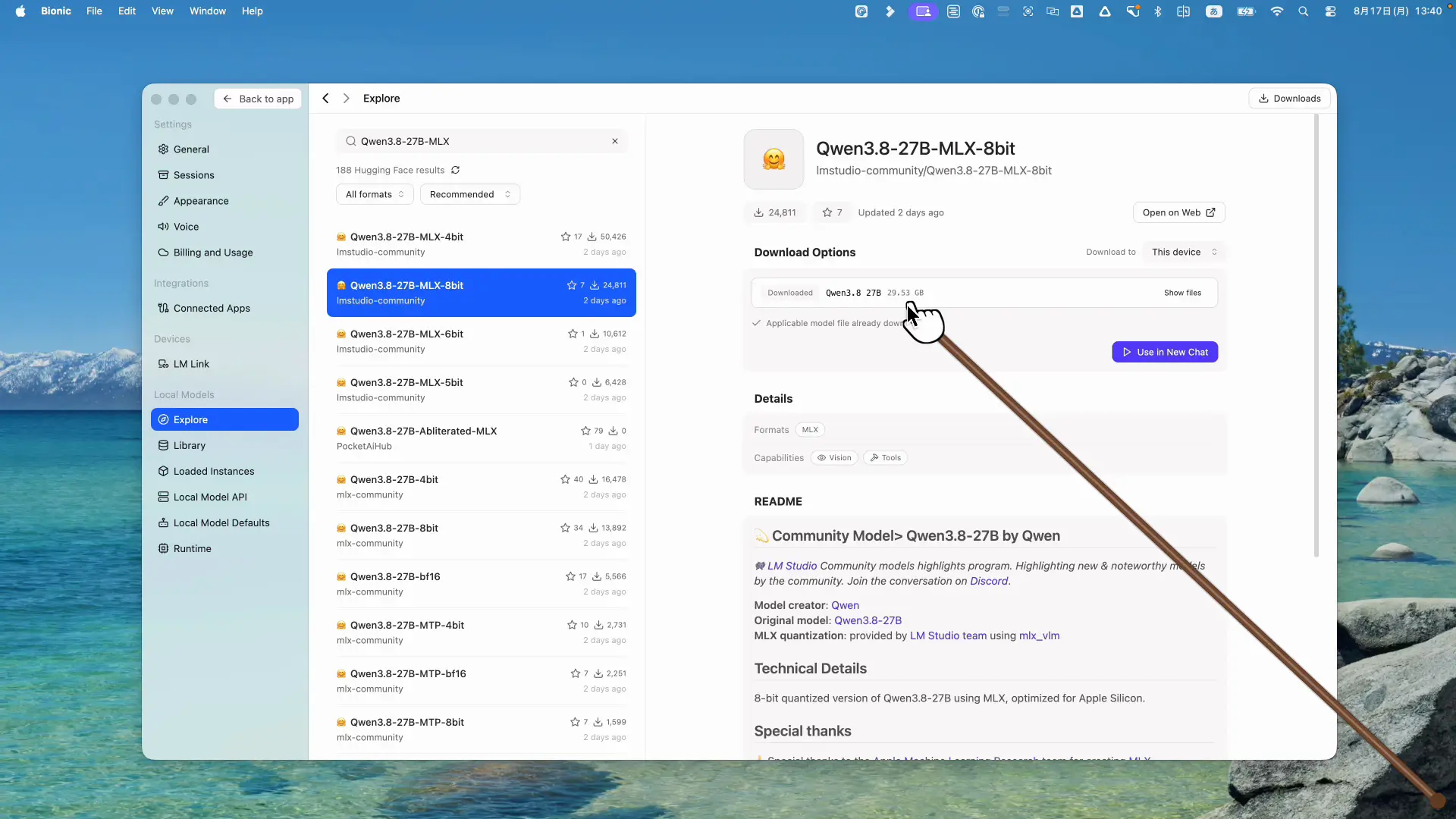Change Download to This device dropdown

[x=1184, y=252]
